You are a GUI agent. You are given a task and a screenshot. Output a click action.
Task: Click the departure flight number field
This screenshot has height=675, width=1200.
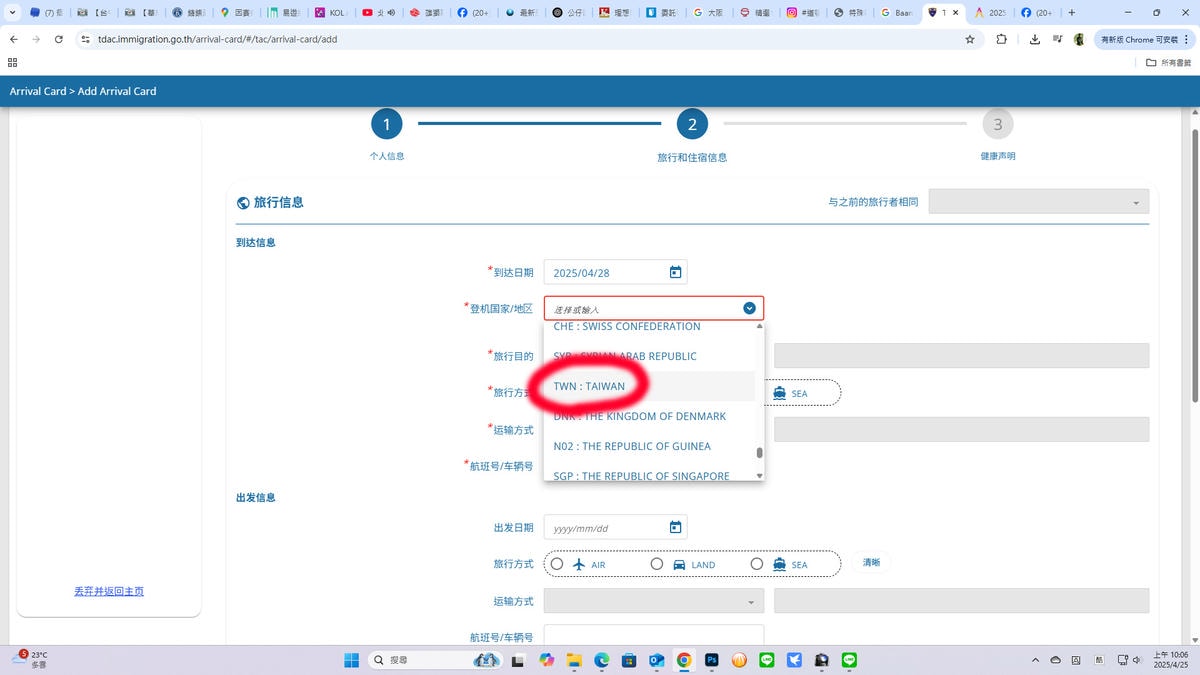[x=654, y=636]
